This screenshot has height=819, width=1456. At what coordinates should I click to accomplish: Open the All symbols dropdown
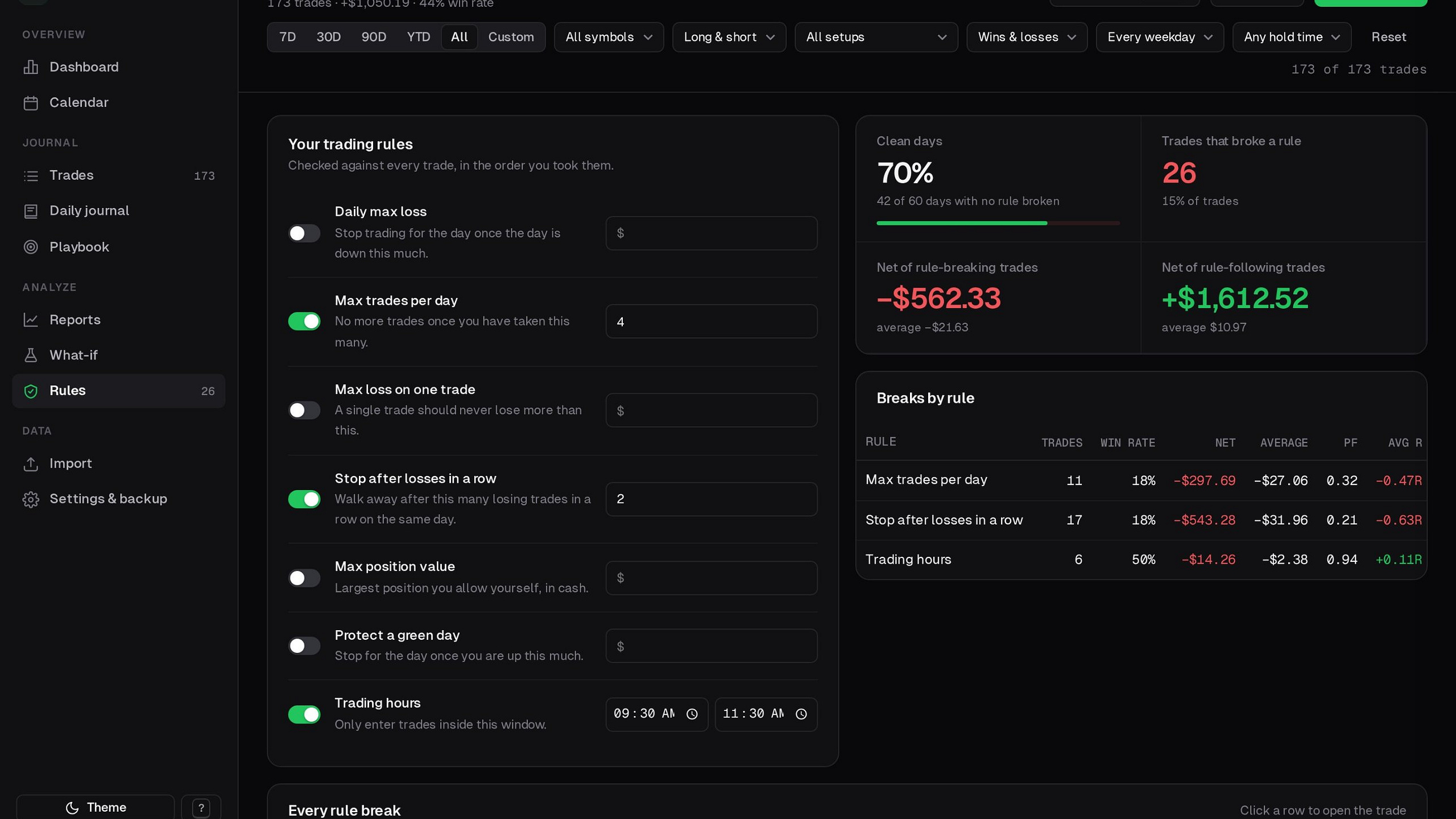(609, 37)
